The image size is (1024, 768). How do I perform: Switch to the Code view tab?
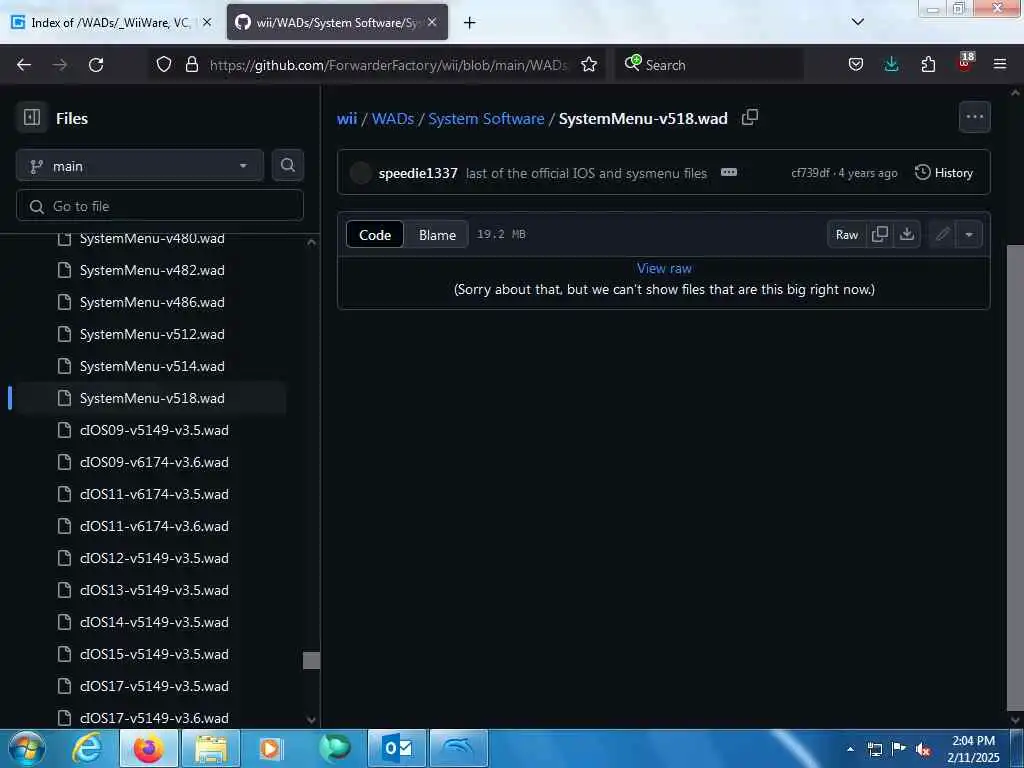[x=375, y=234]
